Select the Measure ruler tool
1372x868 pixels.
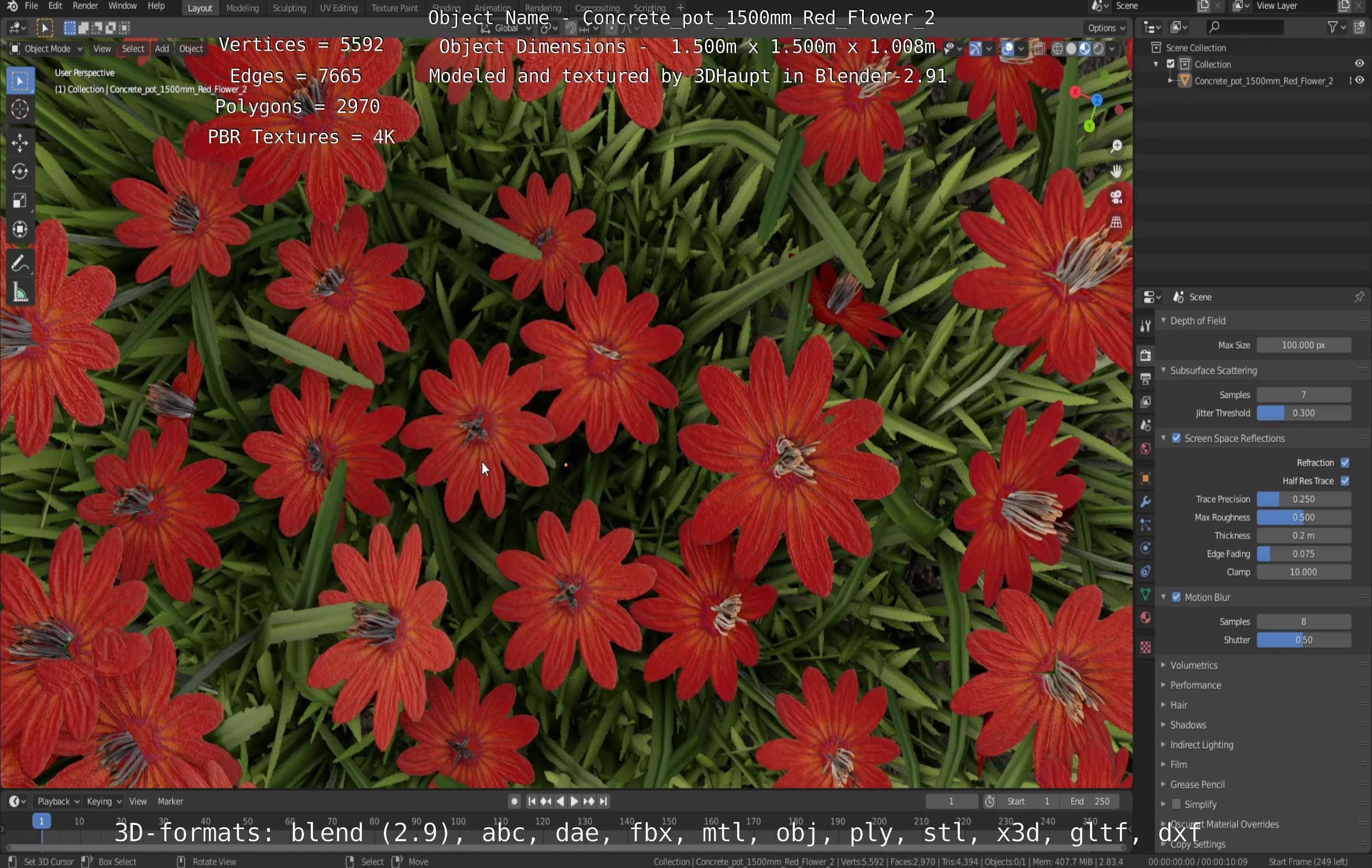click(20, 292)
